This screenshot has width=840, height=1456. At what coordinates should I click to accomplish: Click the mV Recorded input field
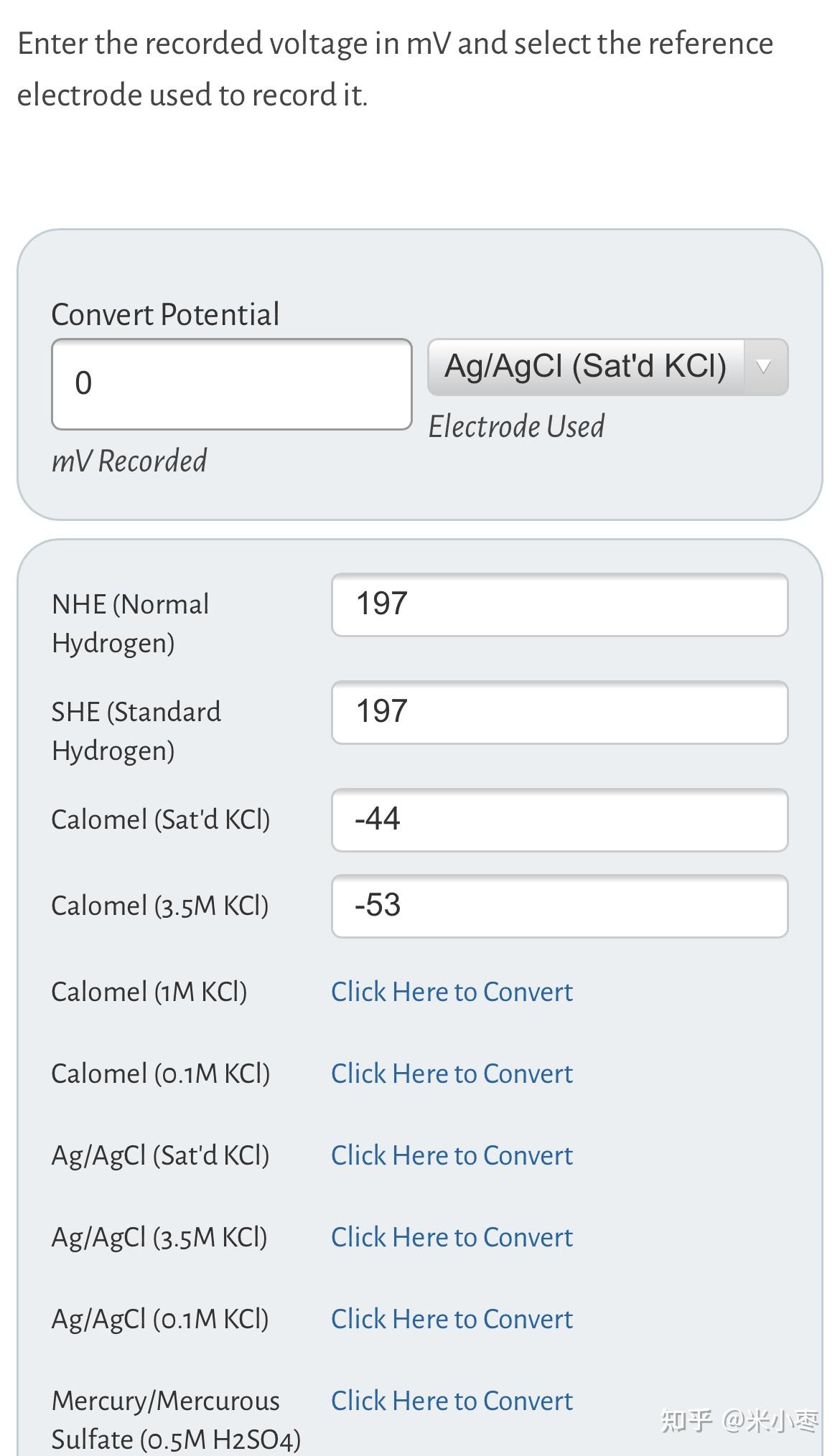click(x=231, y=384)
